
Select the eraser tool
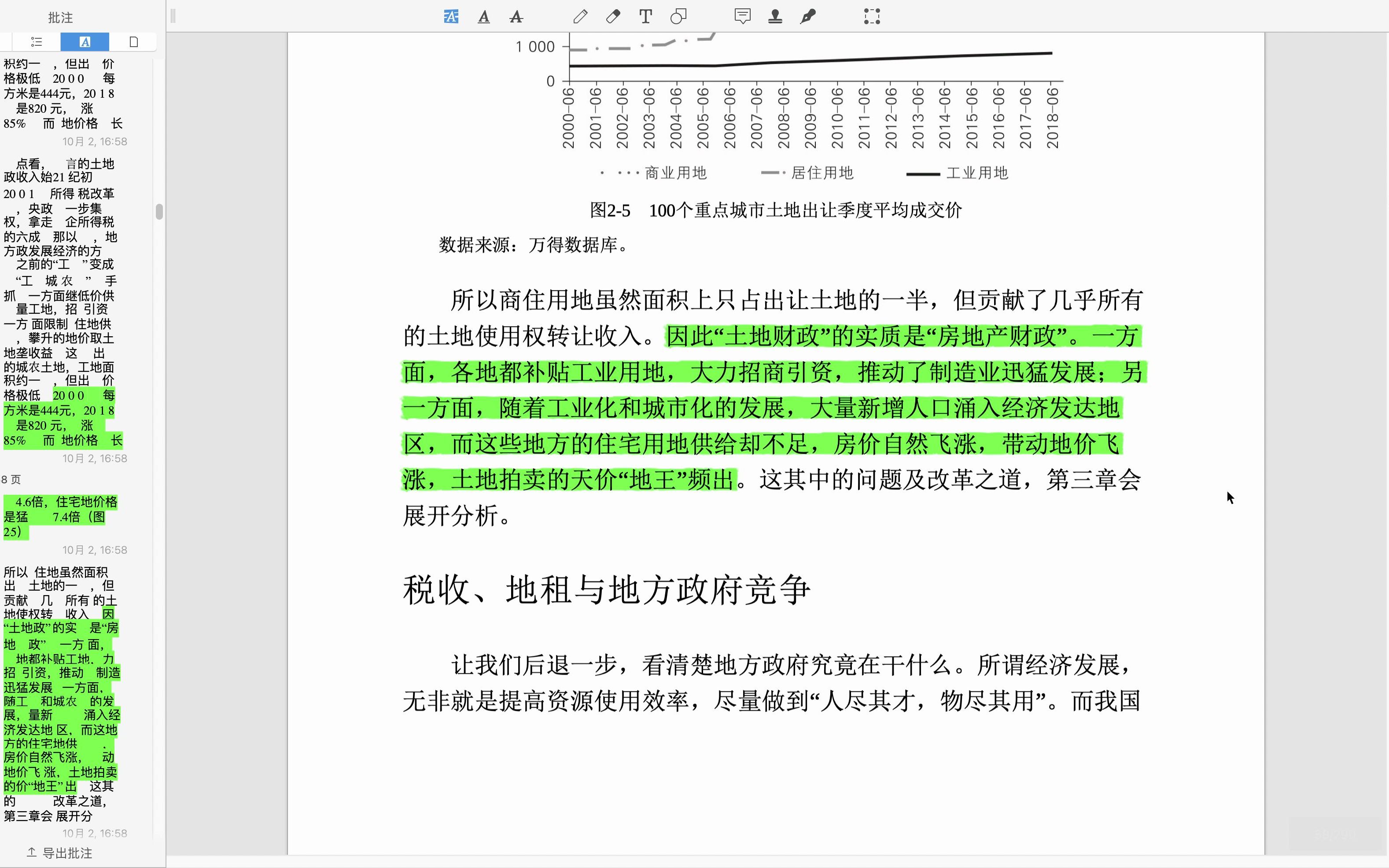pos(612,17)
